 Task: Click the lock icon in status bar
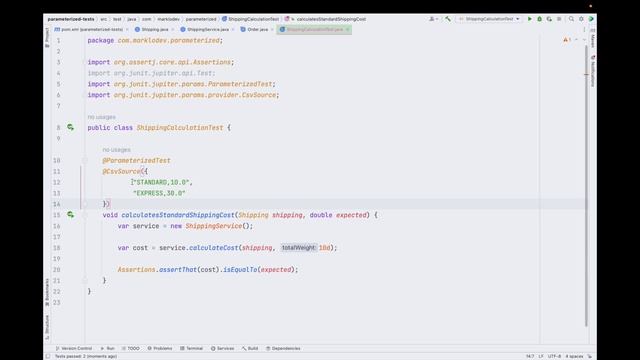tap(590, 356)
